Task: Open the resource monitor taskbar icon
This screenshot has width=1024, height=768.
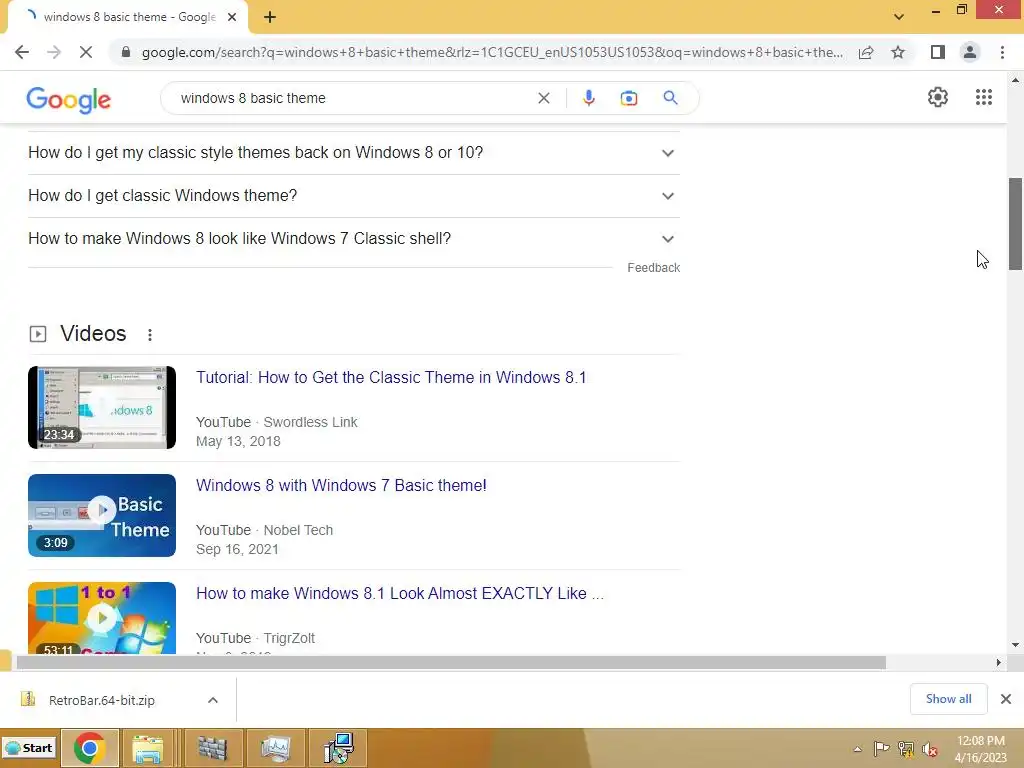Action: pos(275,748)
